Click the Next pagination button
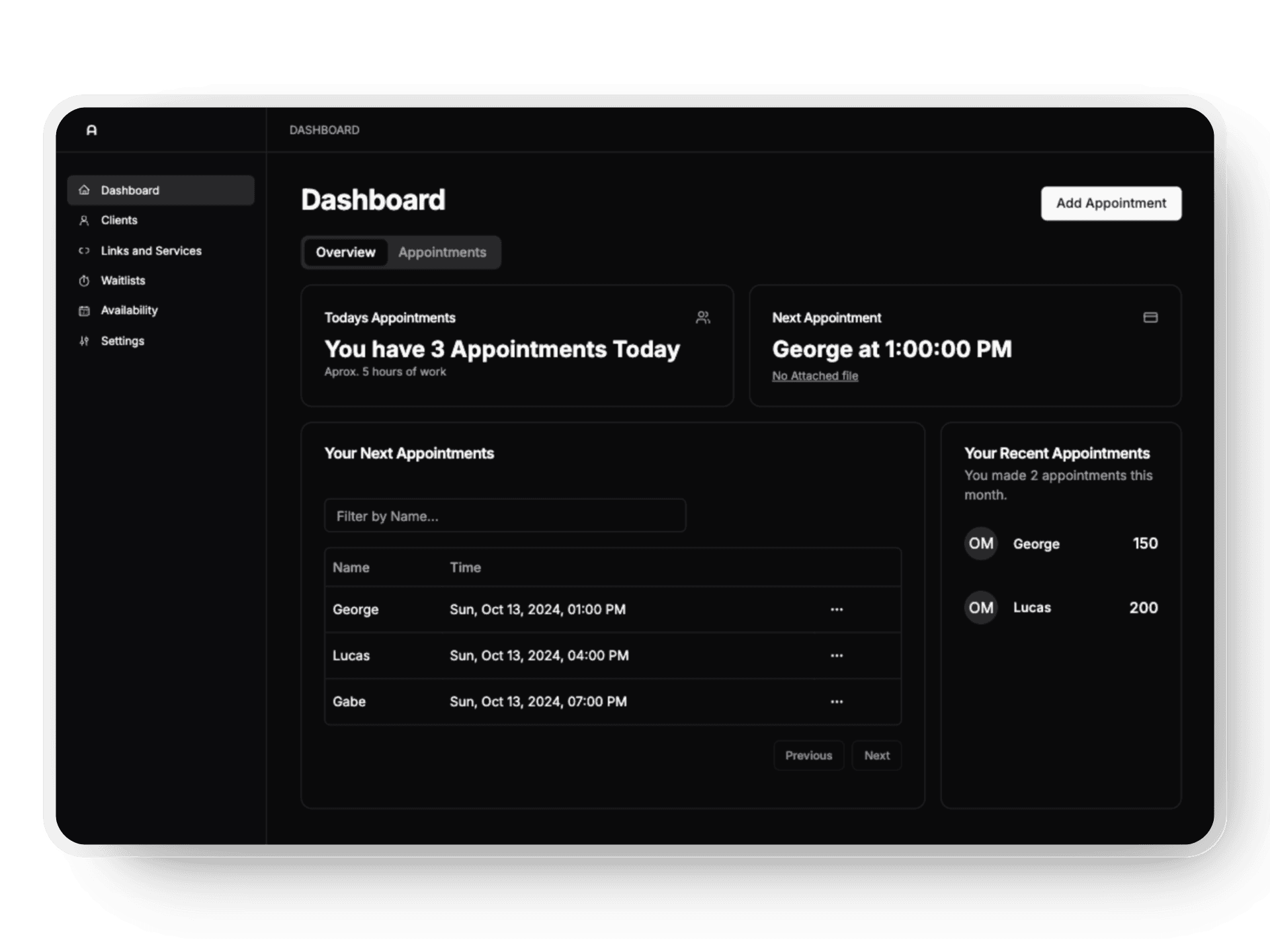 [876, 755]
